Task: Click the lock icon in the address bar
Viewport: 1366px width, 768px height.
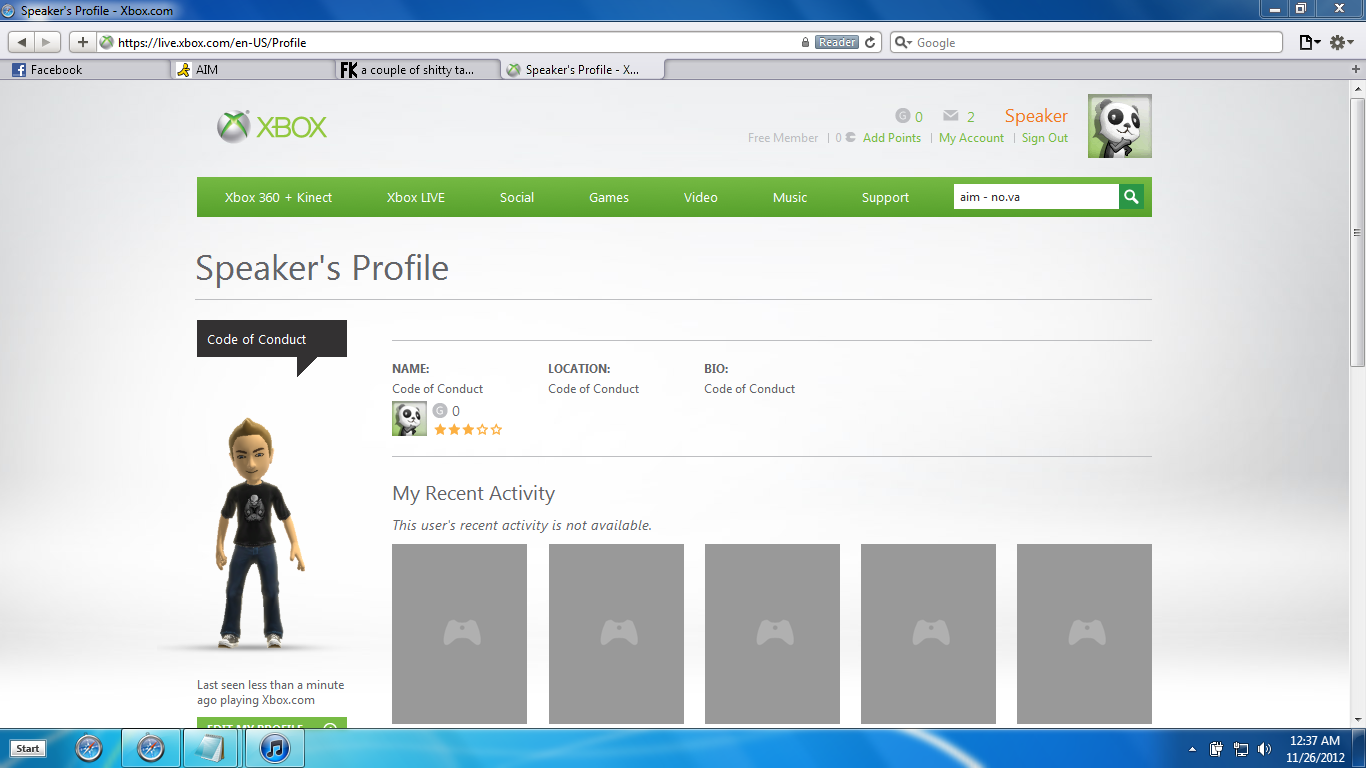Action: pyautogui.click(x=805, y=42)
